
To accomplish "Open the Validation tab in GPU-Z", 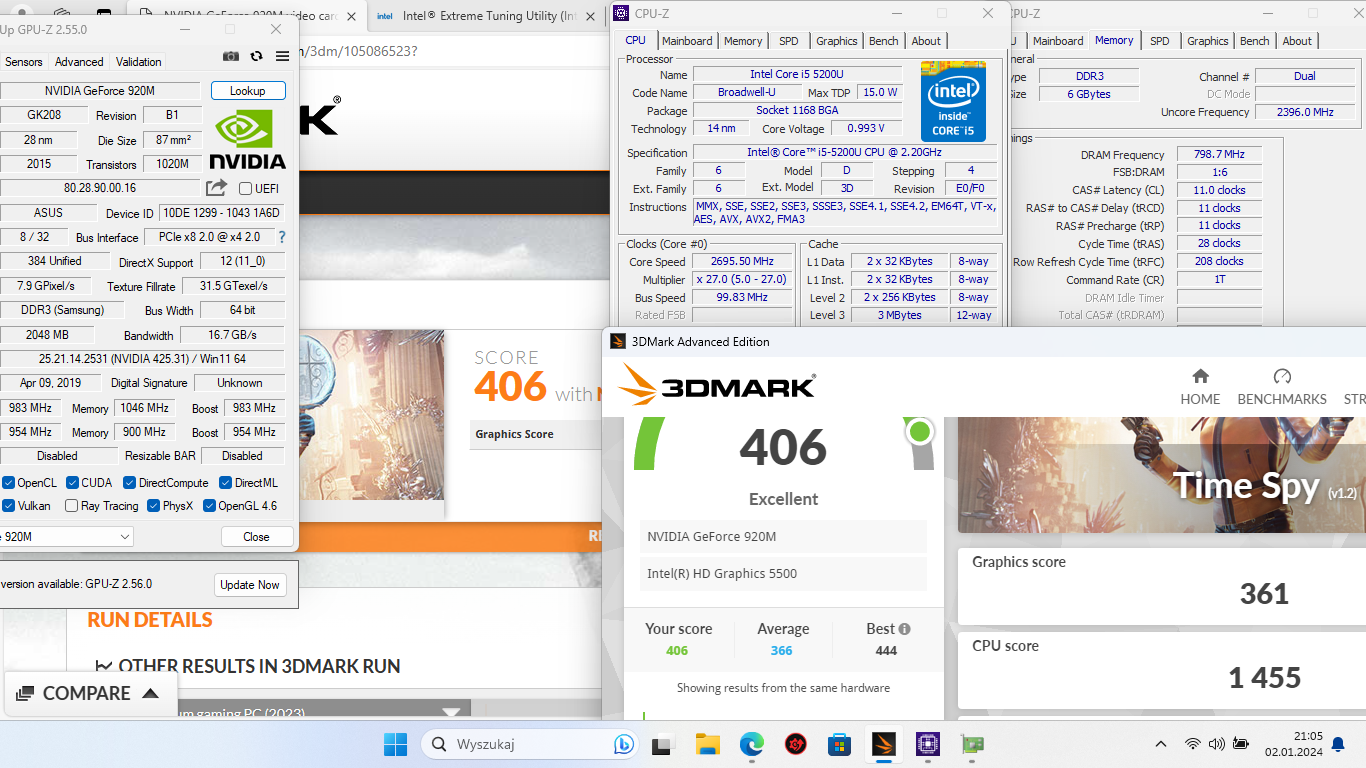I will click(x=138, y=62).
